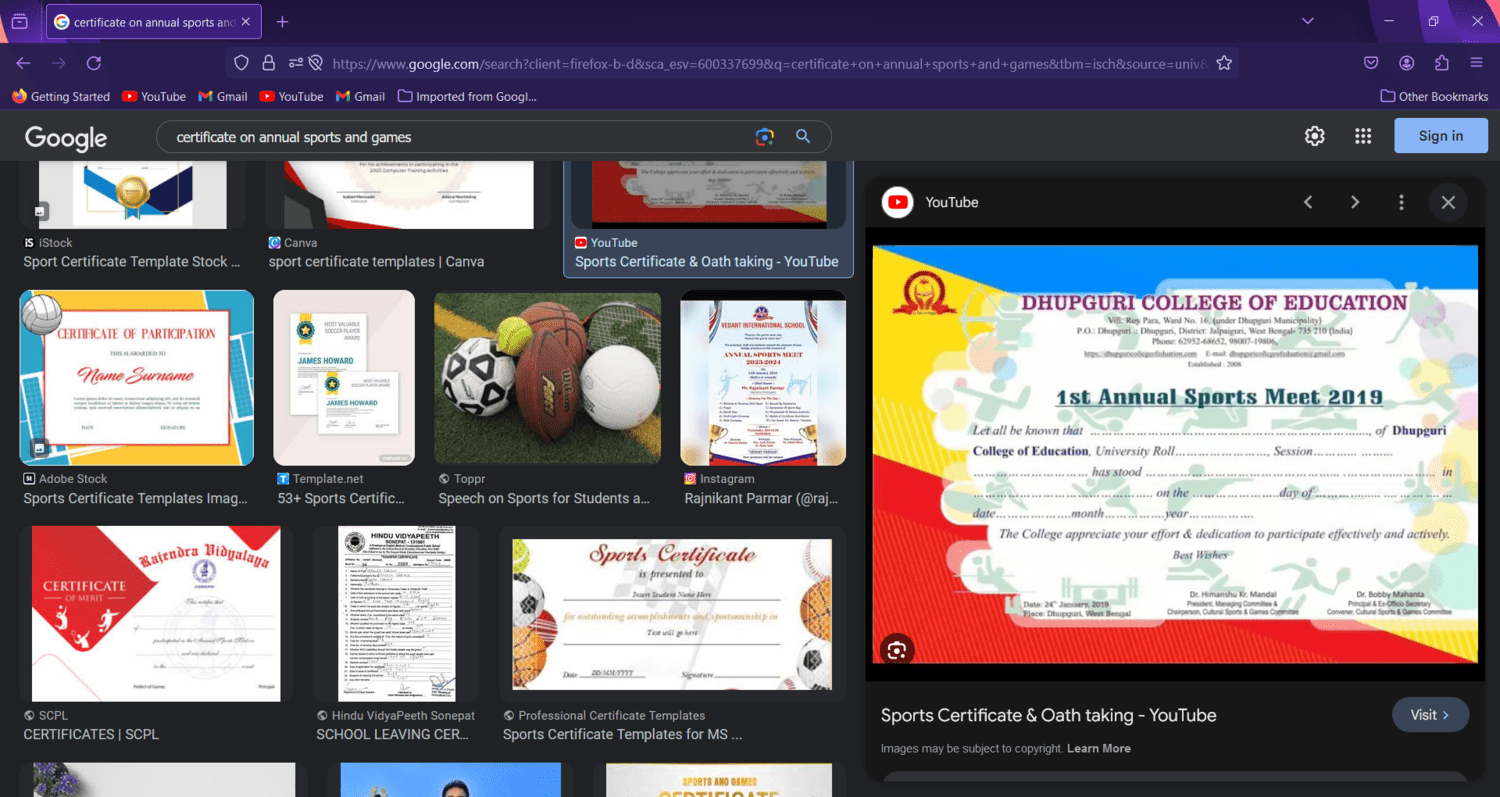This screenshot has height=797, width=1500.
Task: List all tabs dropdown arrow
Action: pyautogui.click(x=1307, y=21)
